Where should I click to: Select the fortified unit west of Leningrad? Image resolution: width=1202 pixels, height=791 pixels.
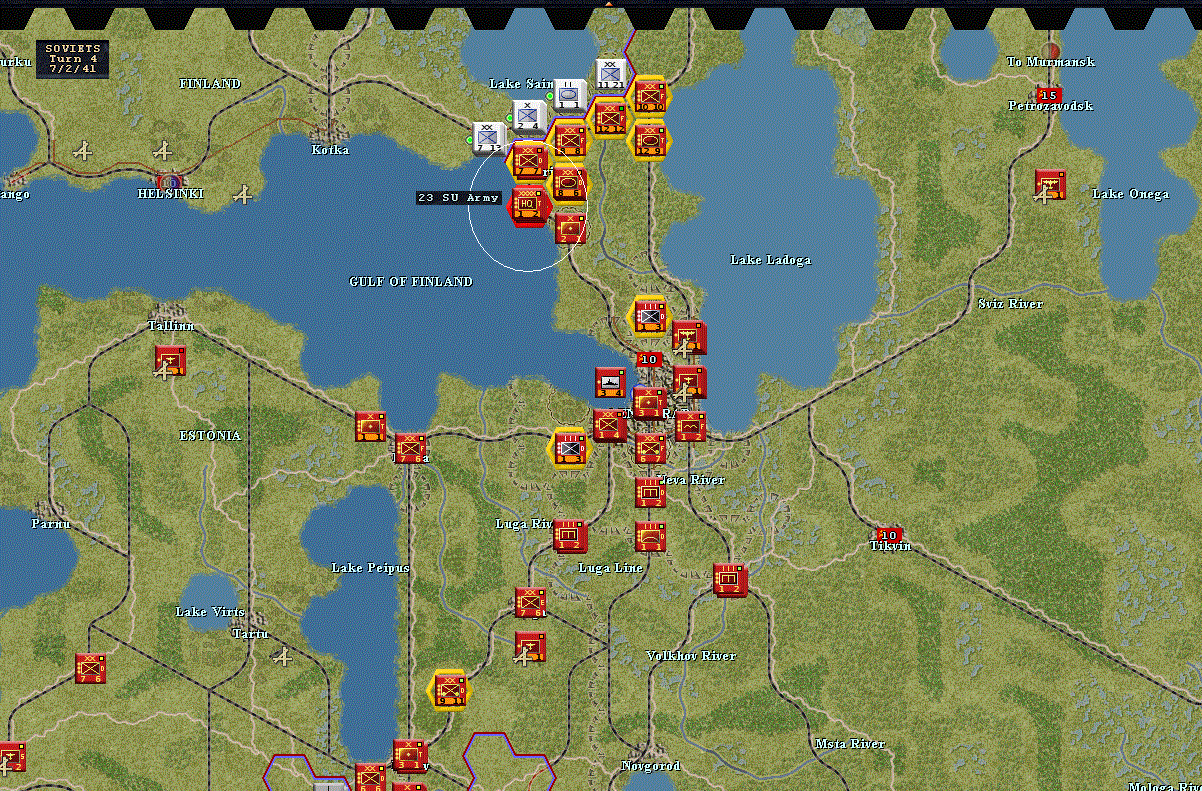pos(570,447)
